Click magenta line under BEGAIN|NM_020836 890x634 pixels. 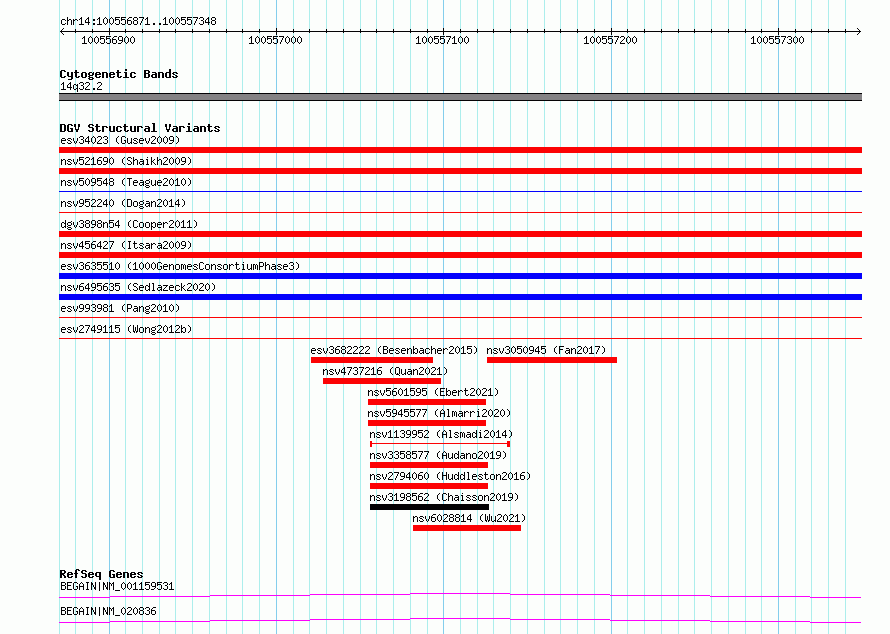tap(460, 620)
